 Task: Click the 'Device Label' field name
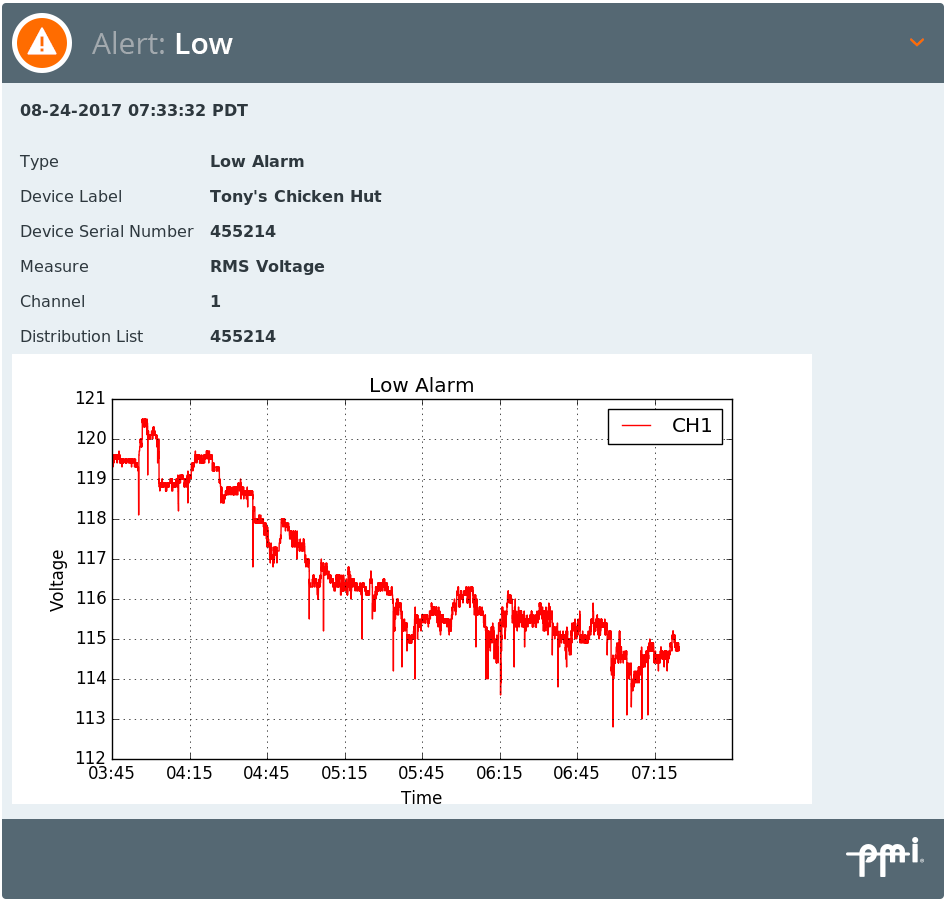pos(71,197)
